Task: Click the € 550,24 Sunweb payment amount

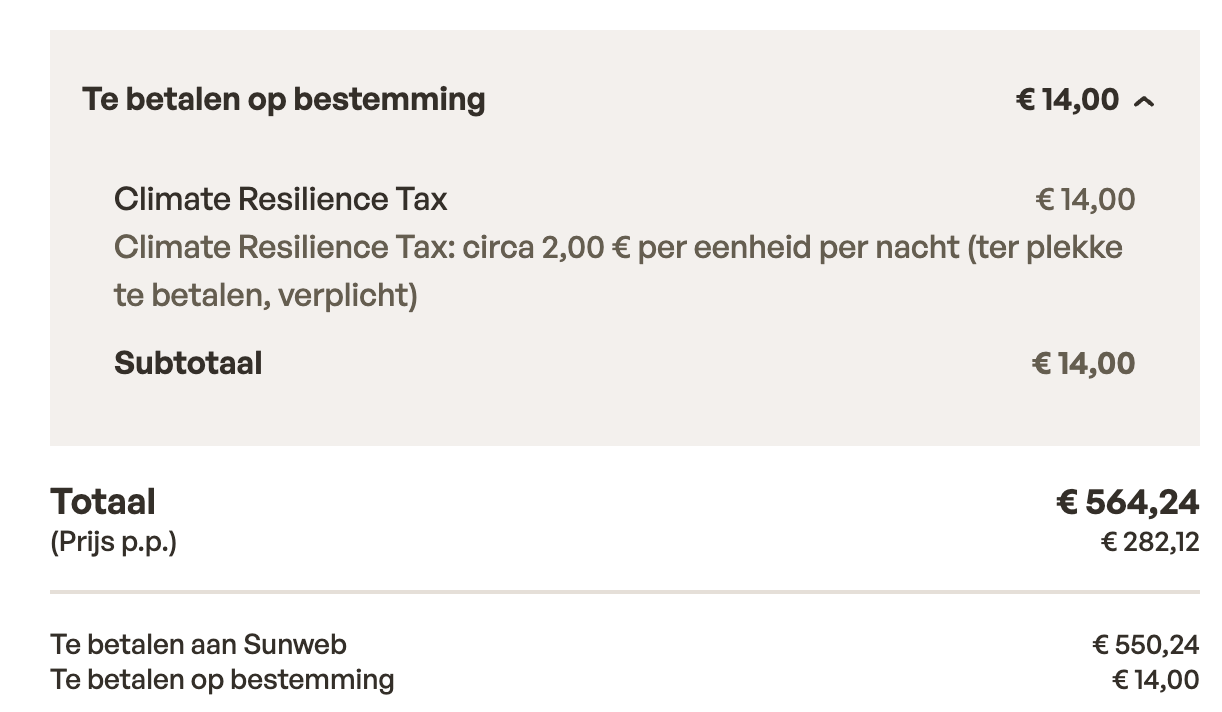Action: click(1145, 645)
